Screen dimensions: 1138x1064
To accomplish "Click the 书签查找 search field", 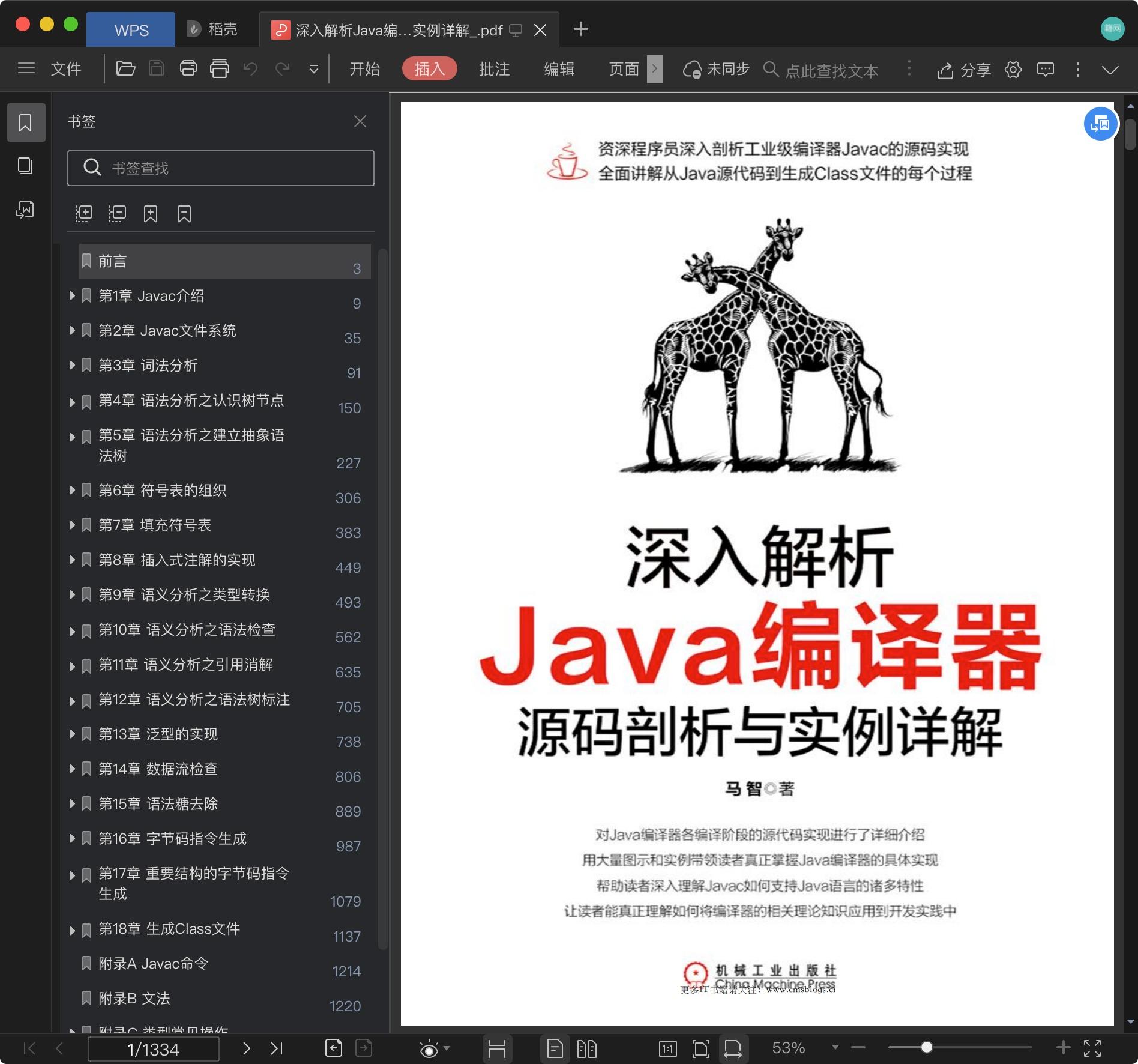I will [221, 168].
